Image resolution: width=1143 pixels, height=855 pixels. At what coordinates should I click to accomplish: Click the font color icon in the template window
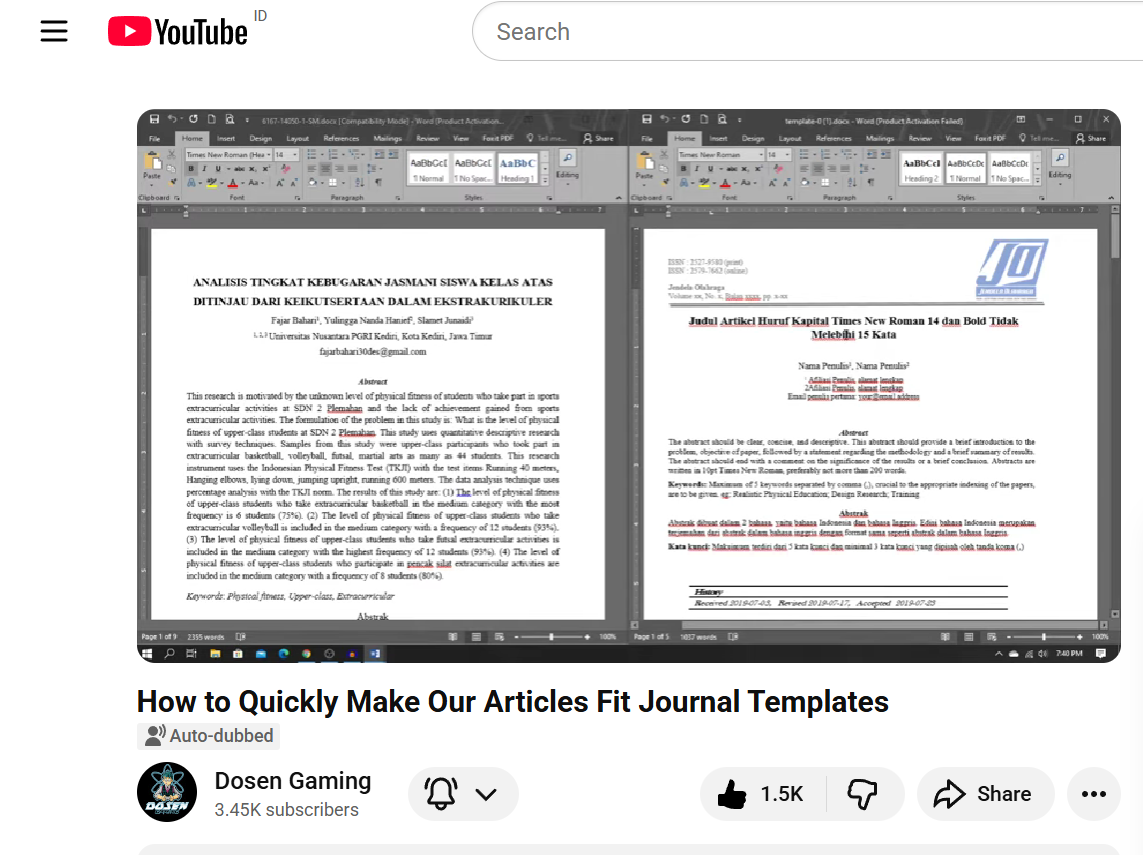[723, 183]
